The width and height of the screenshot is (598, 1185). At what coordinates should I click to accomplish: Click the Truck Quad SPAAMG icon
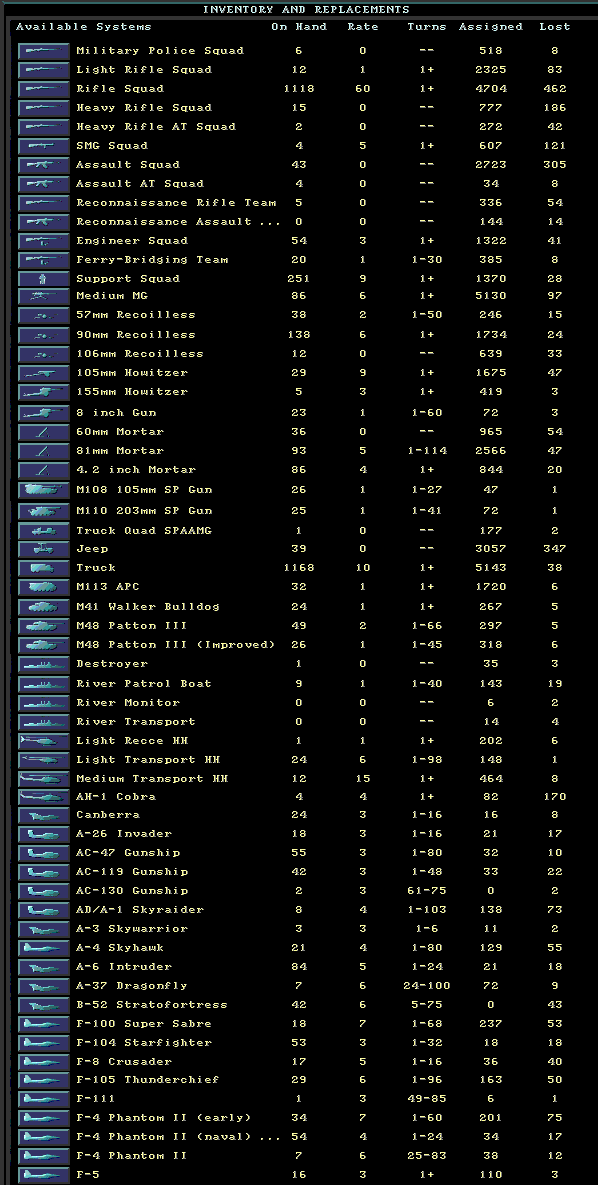click(44, 531)
